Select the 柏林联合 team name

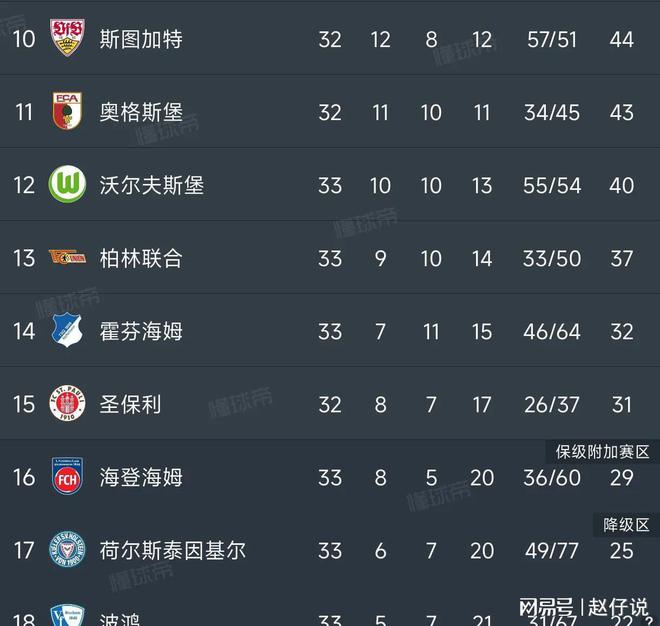[141, 258]
